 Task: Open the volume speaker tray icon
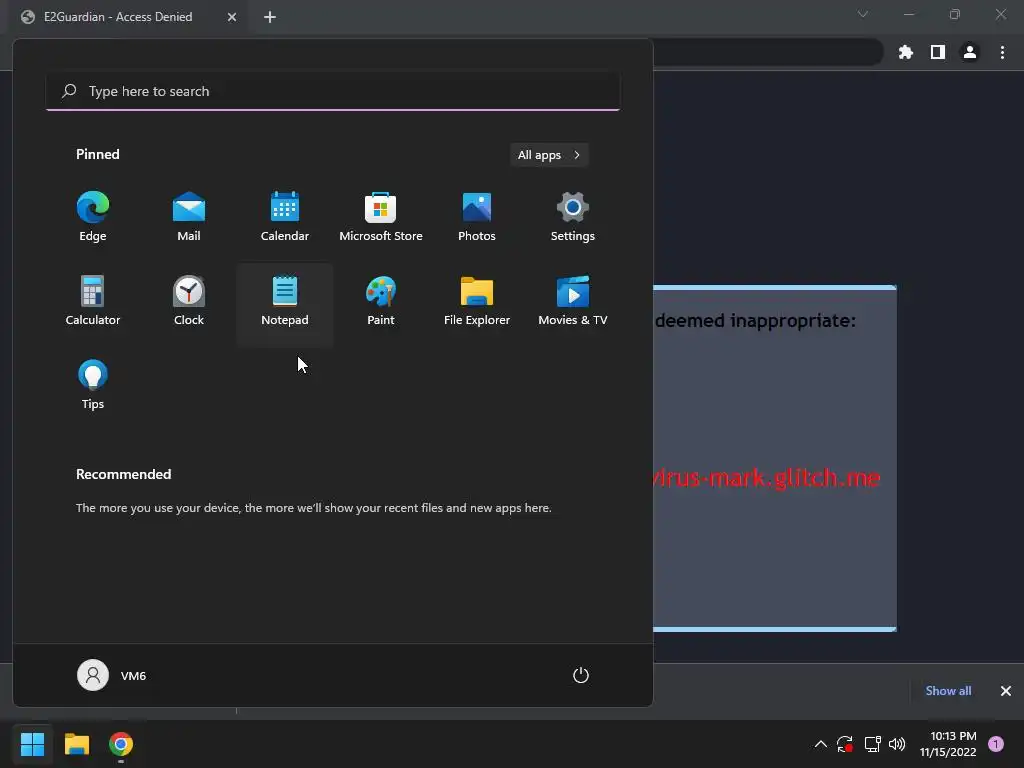click(x=897, y=744)
